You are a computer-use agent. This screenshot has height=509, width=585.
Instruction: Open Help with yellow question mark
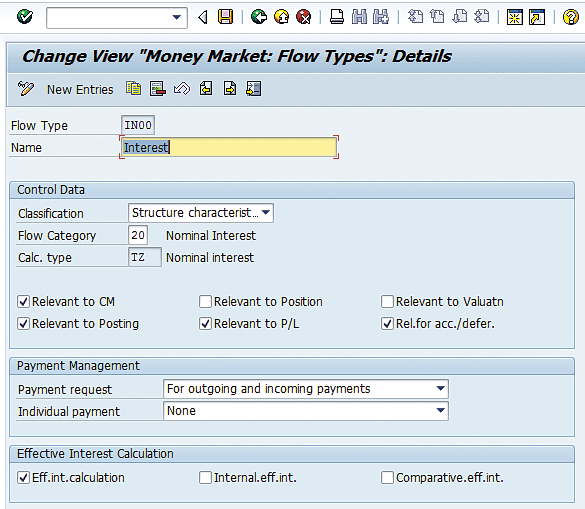coord(570,17)
